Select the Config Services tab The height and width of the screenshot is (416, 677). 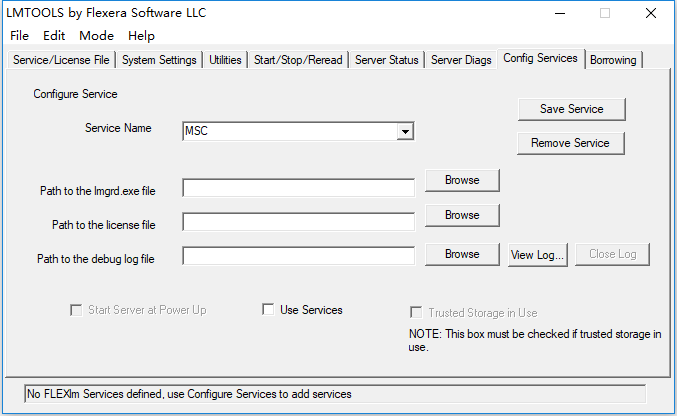(541, 58)
